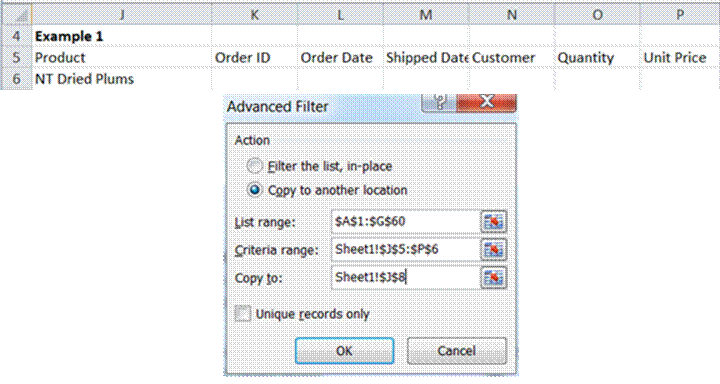The width and height of the screenshot is (720, 384).
Task: Click inside the Copy to field
Action: pyautogui.click(x=405, y=277)
